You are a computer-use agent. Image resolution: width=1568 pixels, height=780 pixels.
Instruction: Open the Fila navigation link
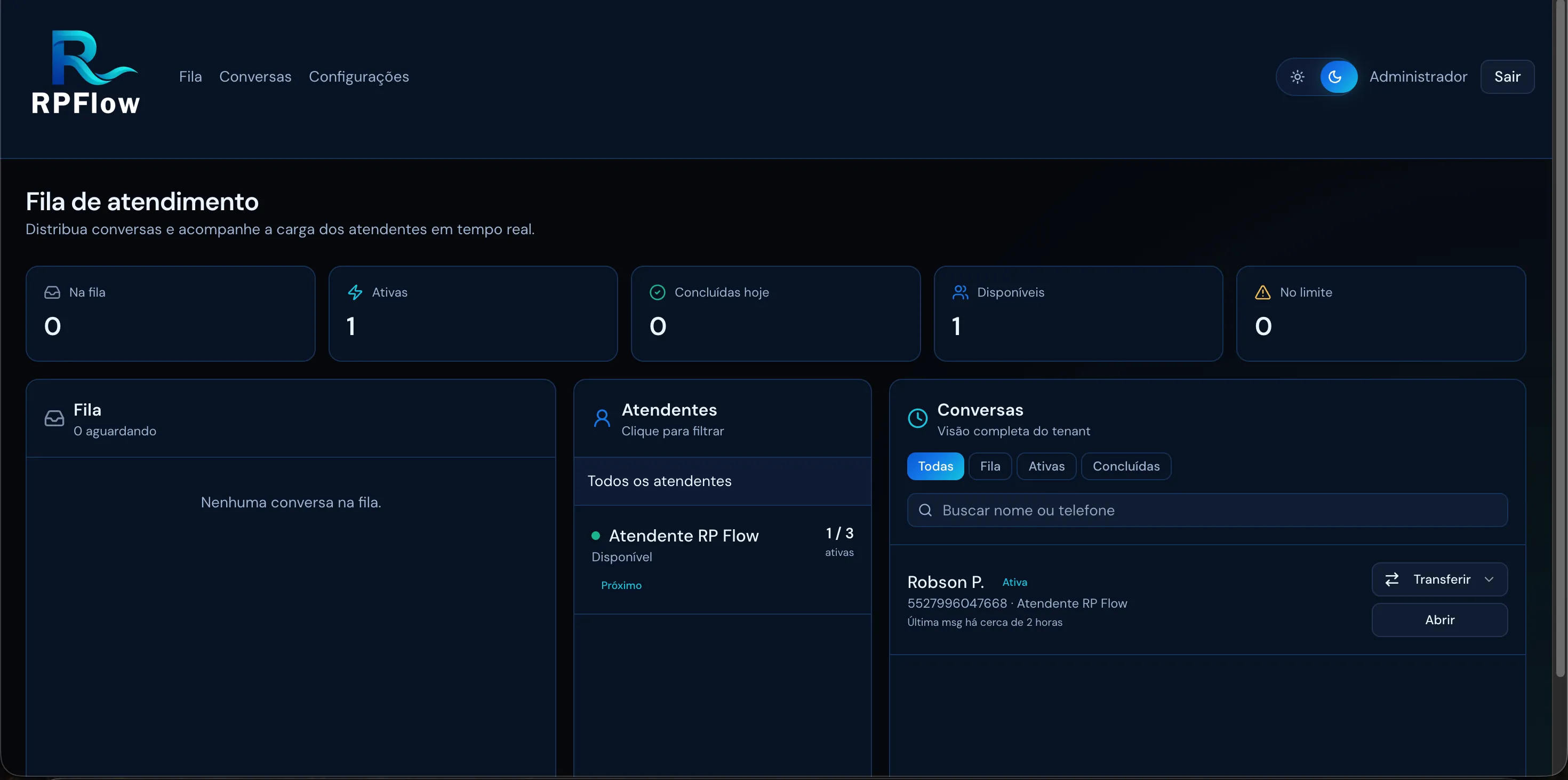point(190,77)
